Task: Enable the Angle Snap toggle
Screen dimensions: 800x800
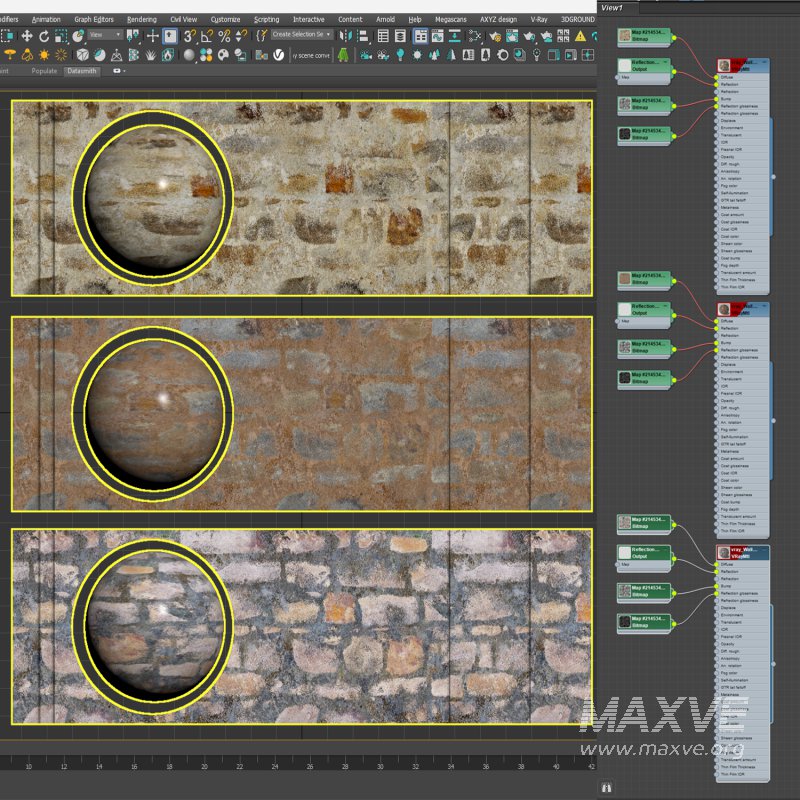Action: (x=205, y=36)
